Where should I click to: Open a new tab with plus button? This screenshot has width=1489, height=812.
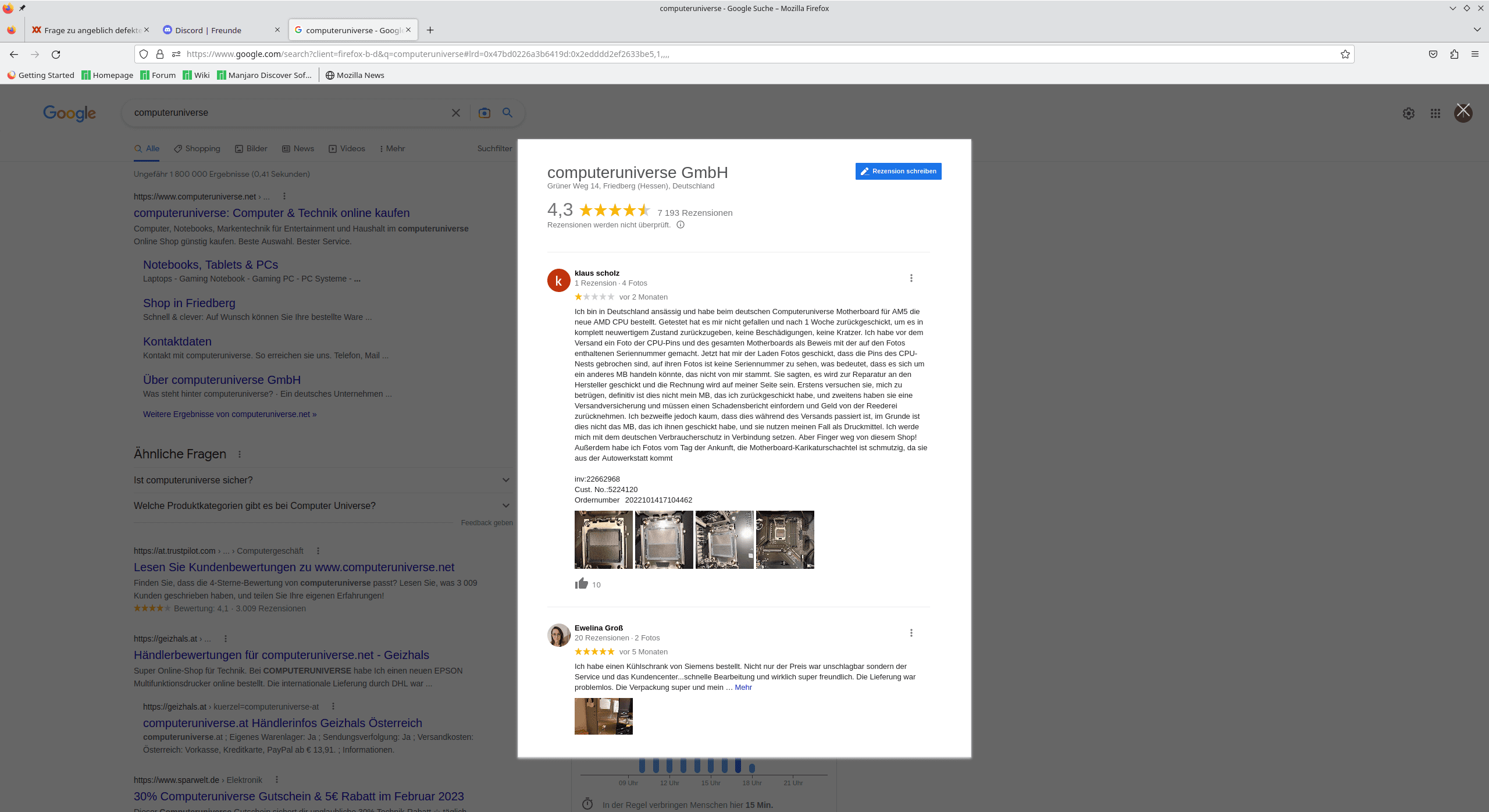pos(430,30)
